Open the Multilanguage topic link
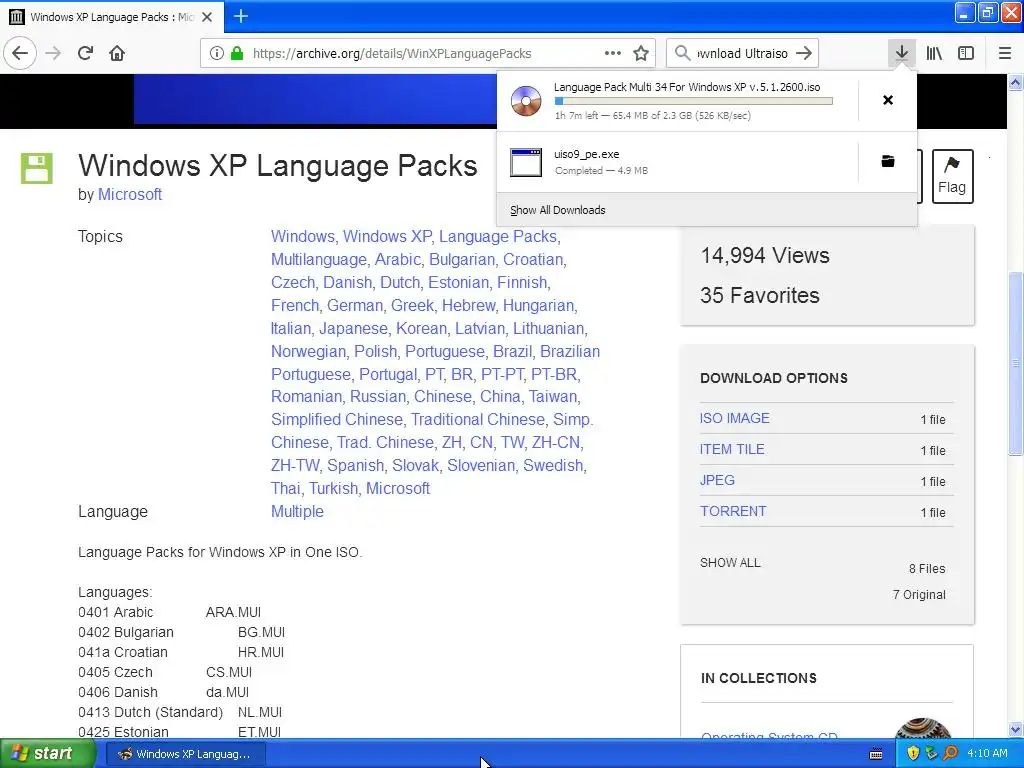Image resolution: width=1024 pixels, height=768 pixels. coord(319,259)
